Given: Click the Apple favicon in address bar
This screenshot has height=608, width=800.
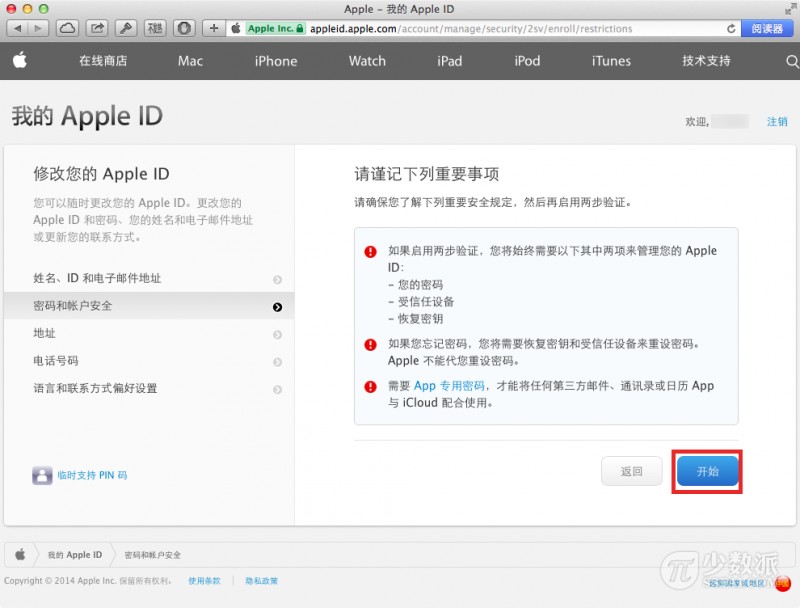Looking at the screenshot, I should click(236, 29).
